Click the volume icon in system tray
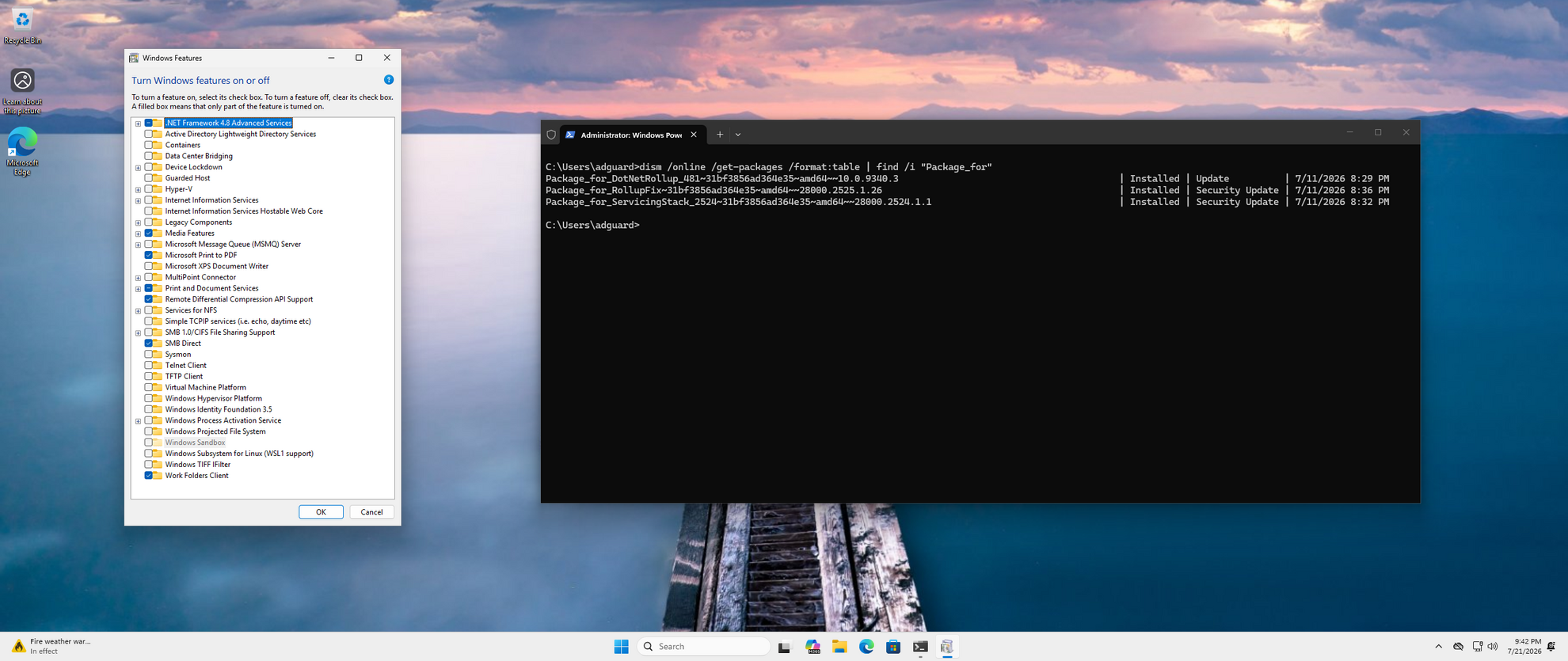1568x661 pixels. [1493, 647]
